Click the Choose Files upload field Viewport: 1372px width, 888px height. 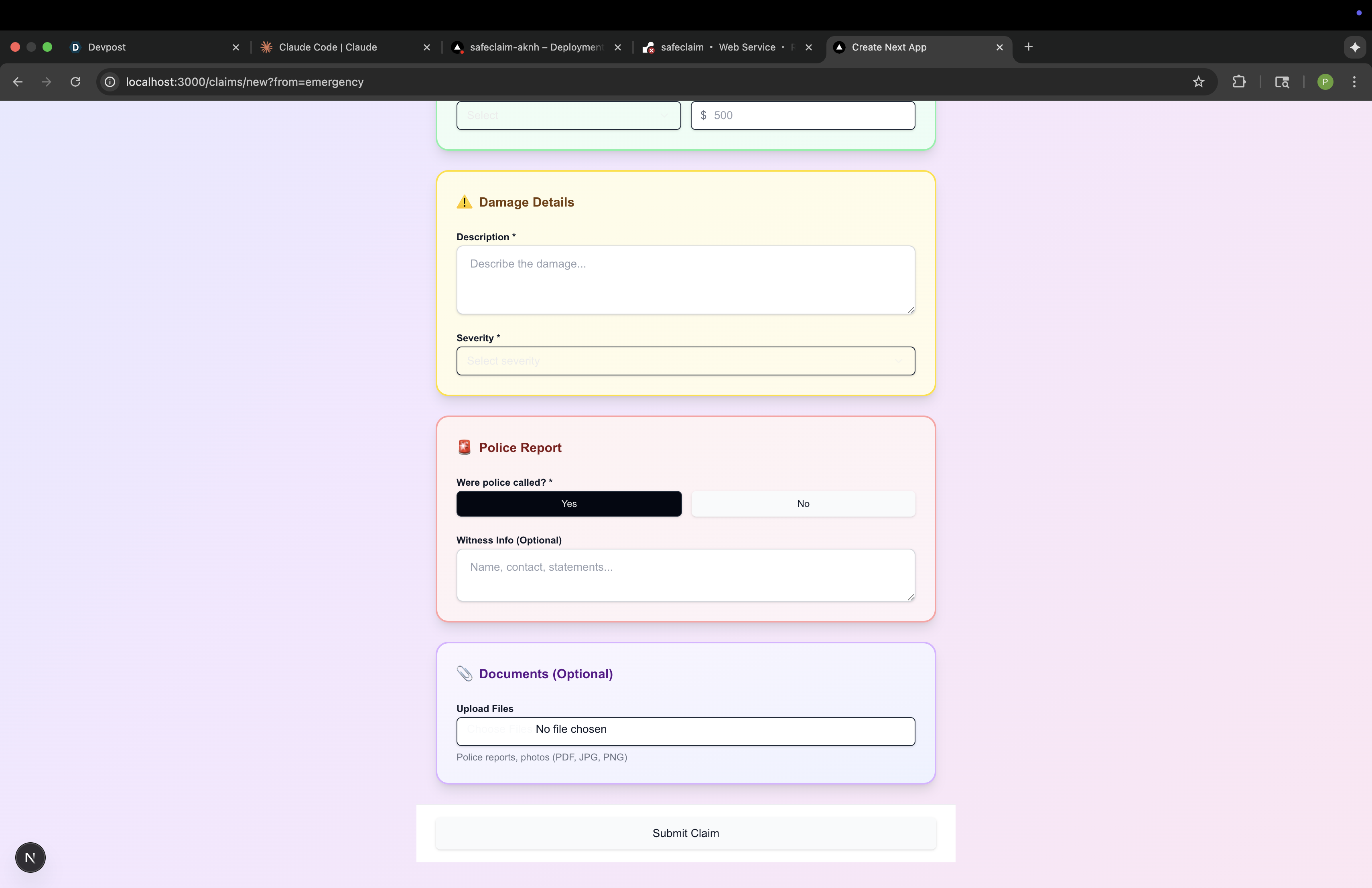(x=499, y=730)
